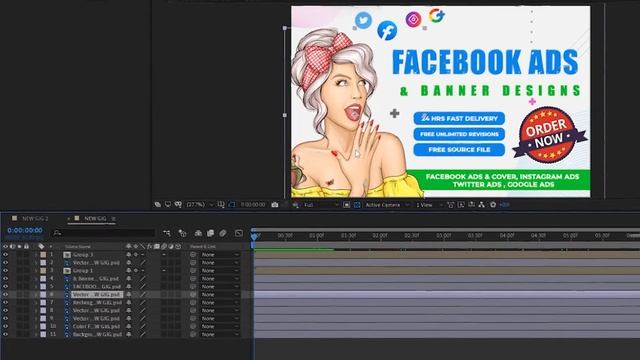Open the Graph Editor

click(239, 233)
